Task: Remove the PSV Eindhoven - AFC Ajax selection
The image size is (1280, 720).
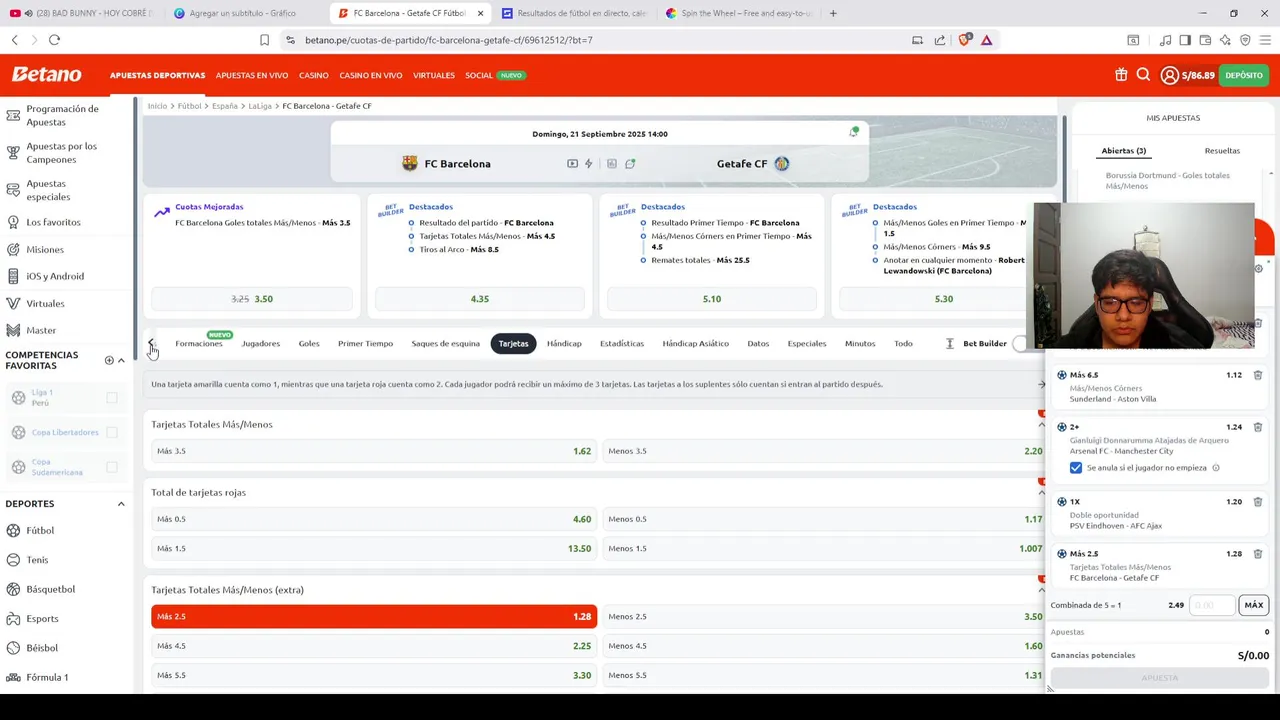Action: 1258,502
